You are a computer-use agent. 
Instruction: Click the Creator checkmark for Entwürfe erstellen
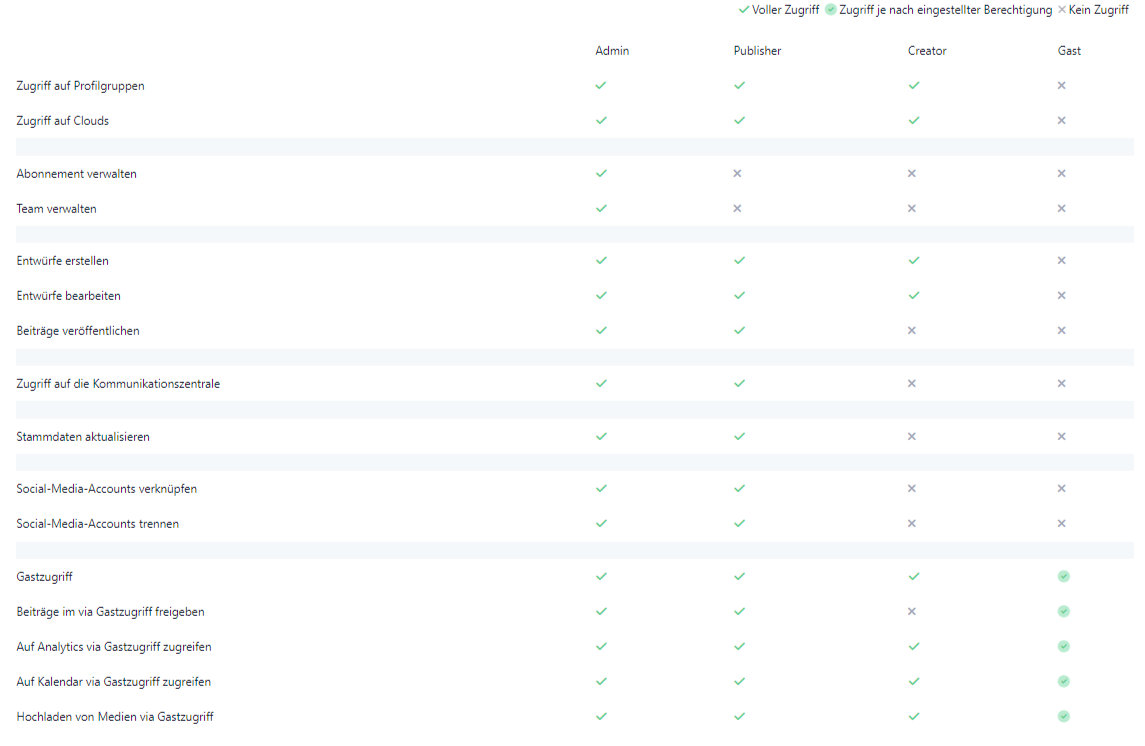(x=914, y=260)
